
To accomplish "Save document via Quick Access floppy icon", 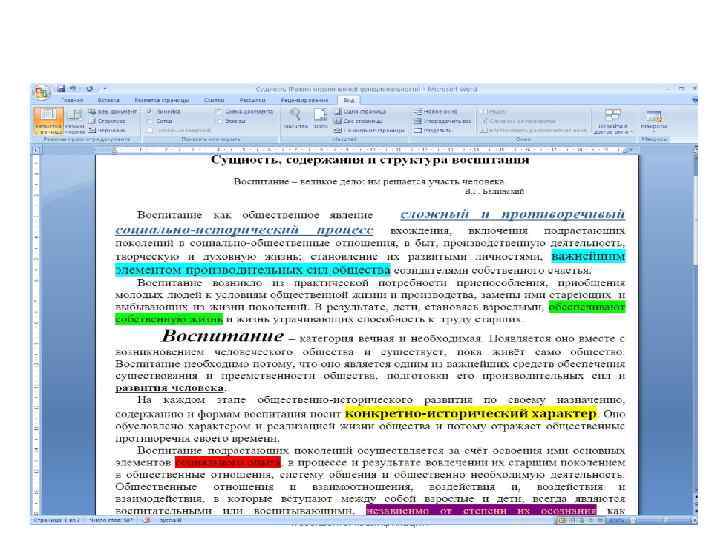I will click(x=61, y=89).
